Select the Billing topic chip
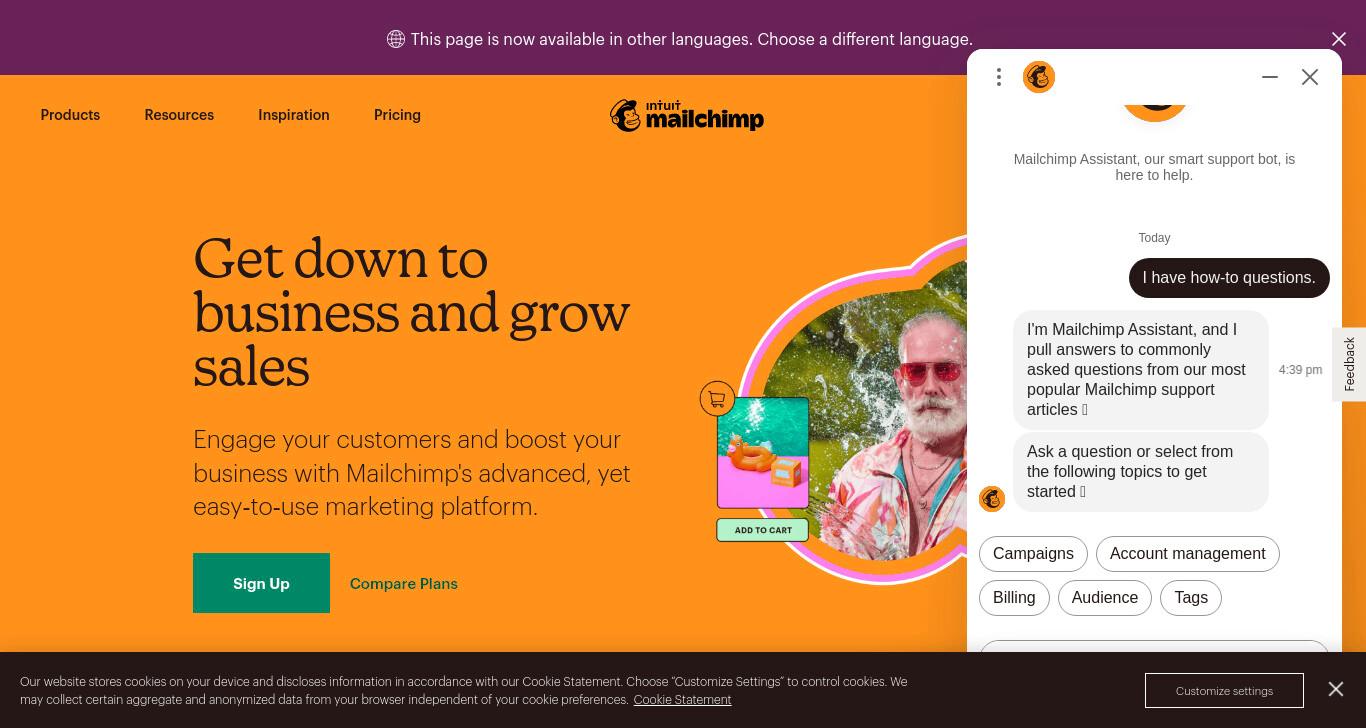The width and height of the screenshot is (1366, 728). click(x=1014, y=598)
